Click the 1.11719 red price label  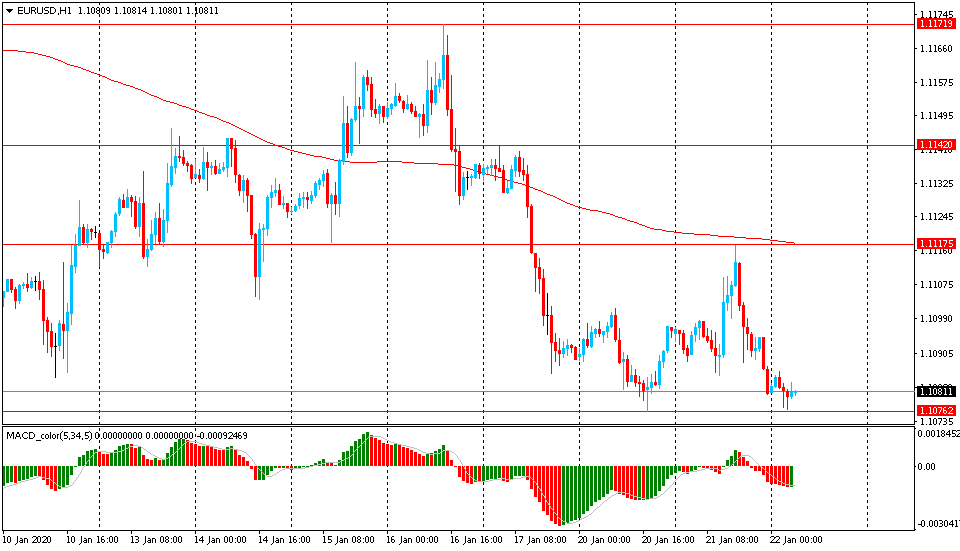point(936,24)
